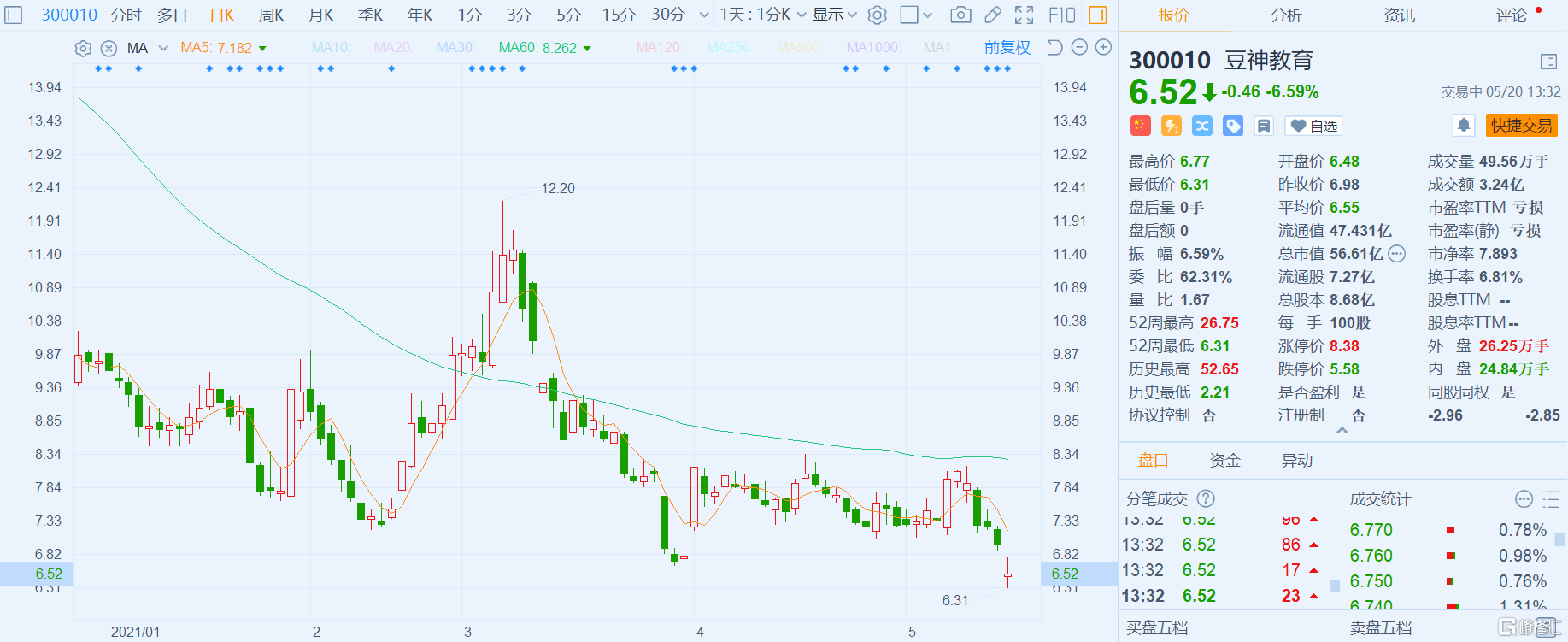Open F10 company information
This screenshot has width=1568, height=642.
coord(1062,15)
